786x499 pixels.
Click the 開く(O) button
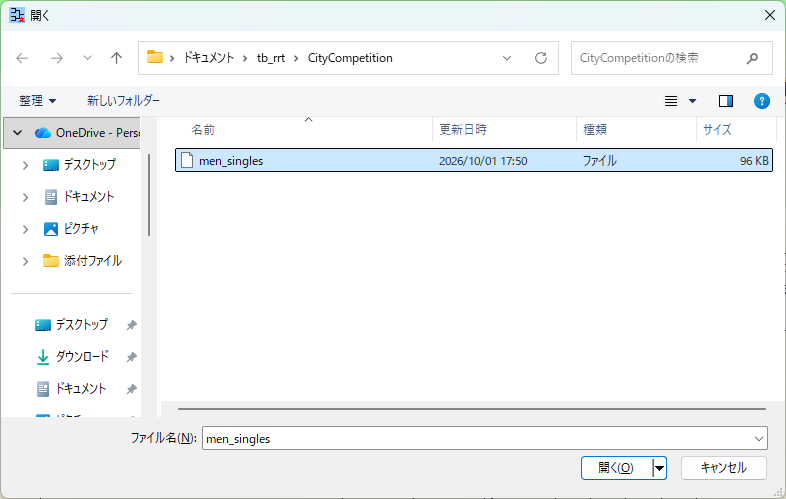pos(617,468)
